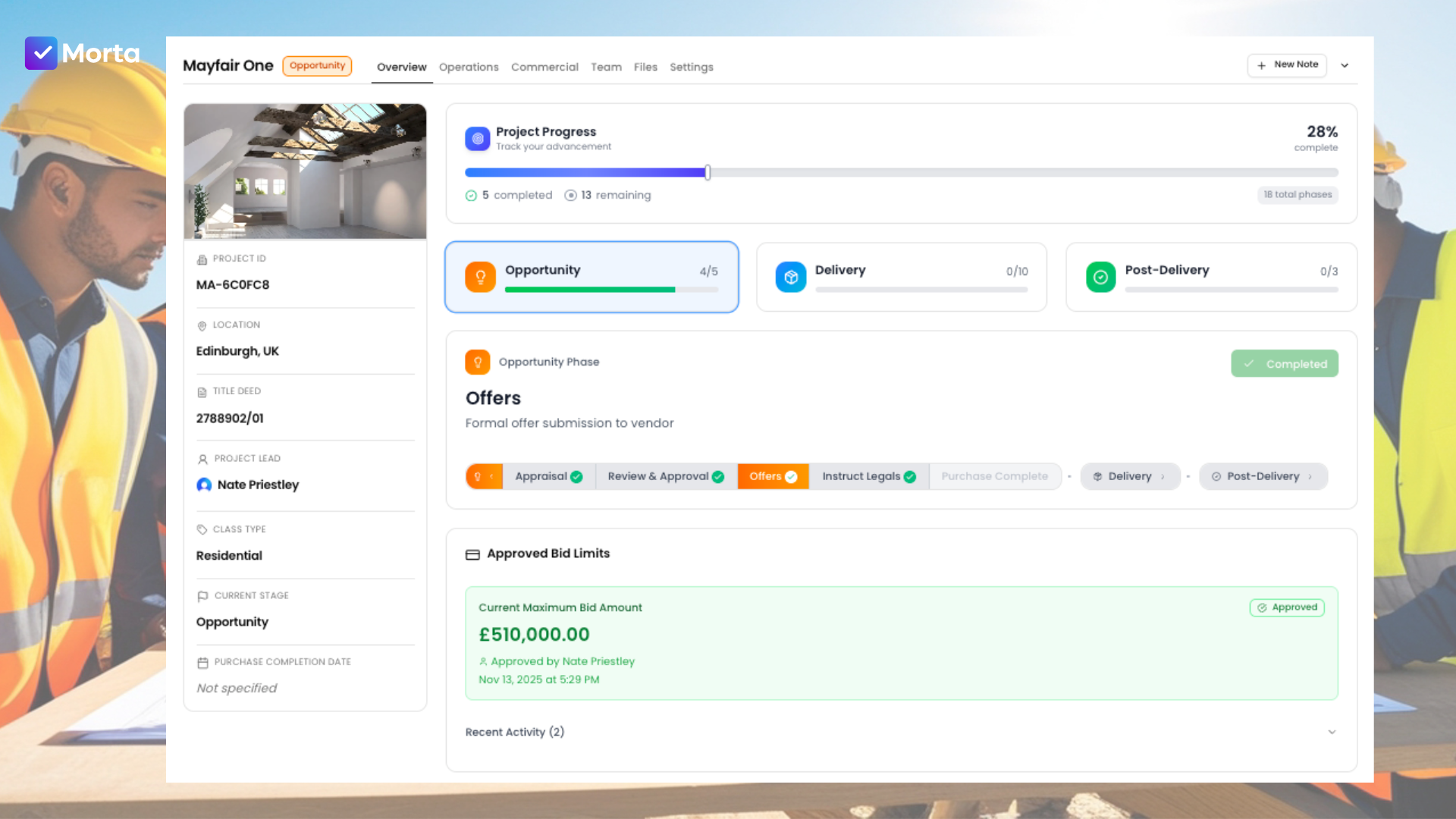1456x819 pixels.
Task: Click the orange lightbulb icon on Opportunity card
Action: pos(480,278)
